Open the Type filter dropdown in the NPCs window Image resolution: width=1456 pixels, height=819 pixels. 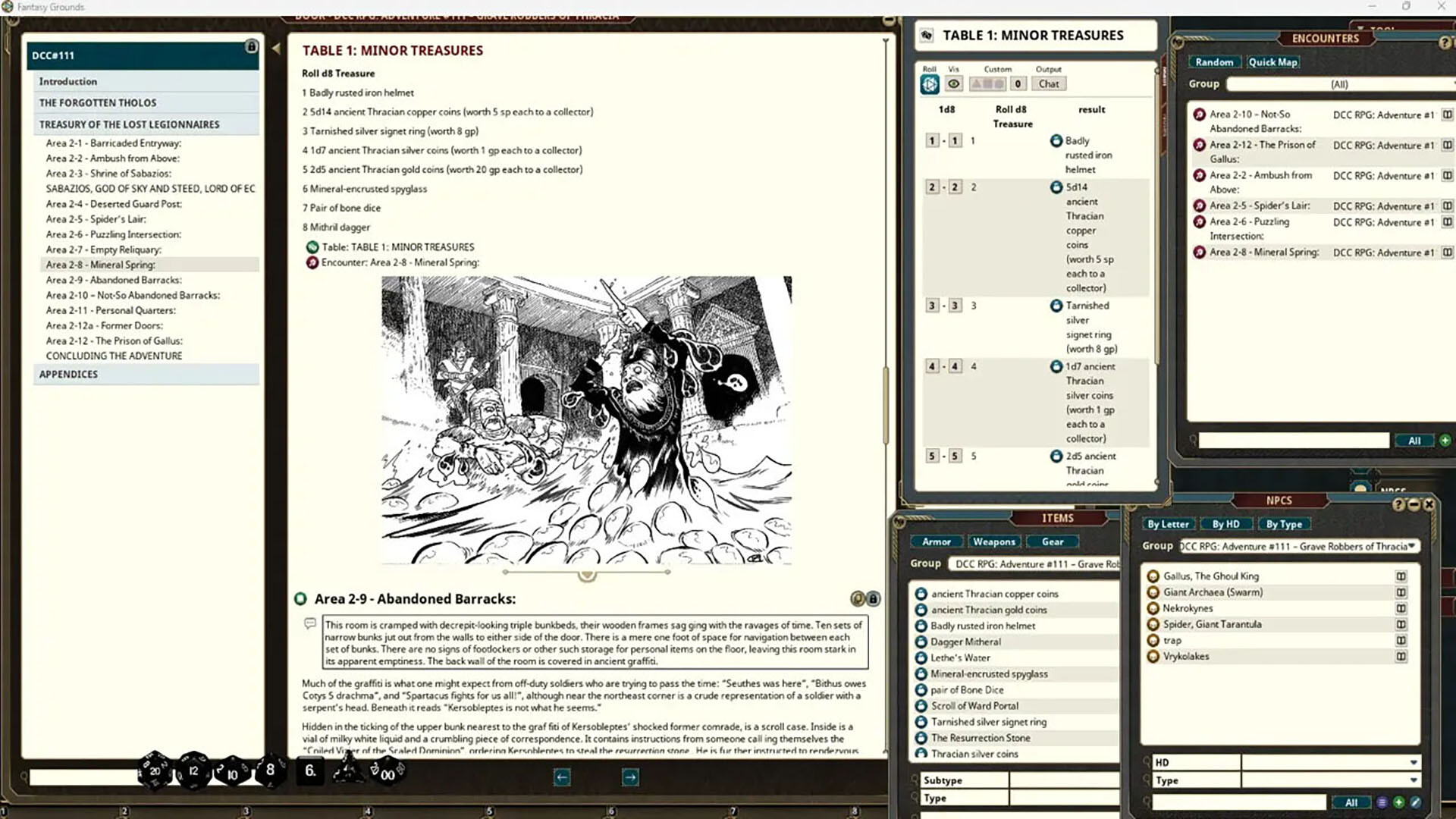point(1330,780)
